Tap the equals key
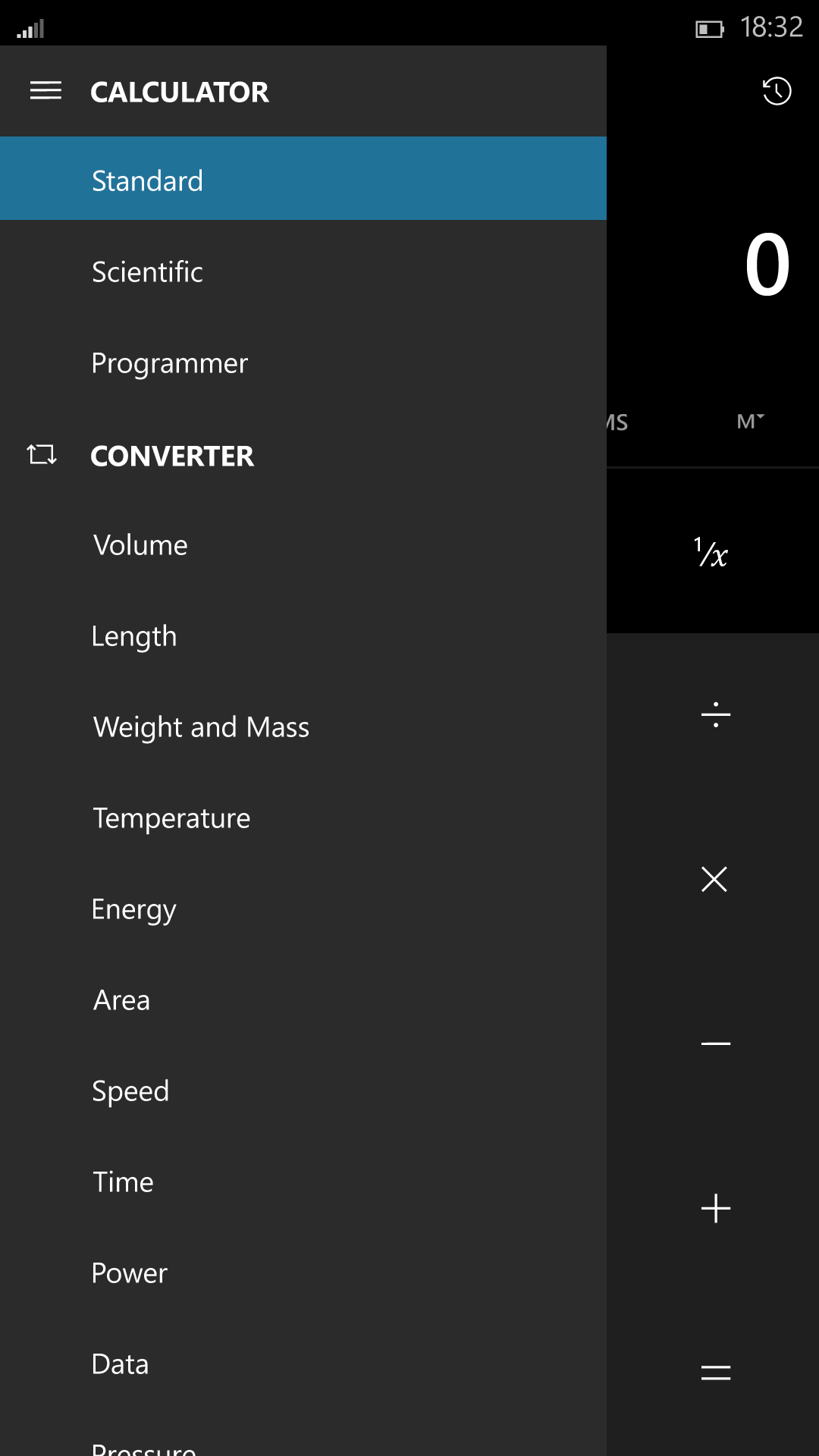Screen dimensions: 819x1456 pos(715,1372)
